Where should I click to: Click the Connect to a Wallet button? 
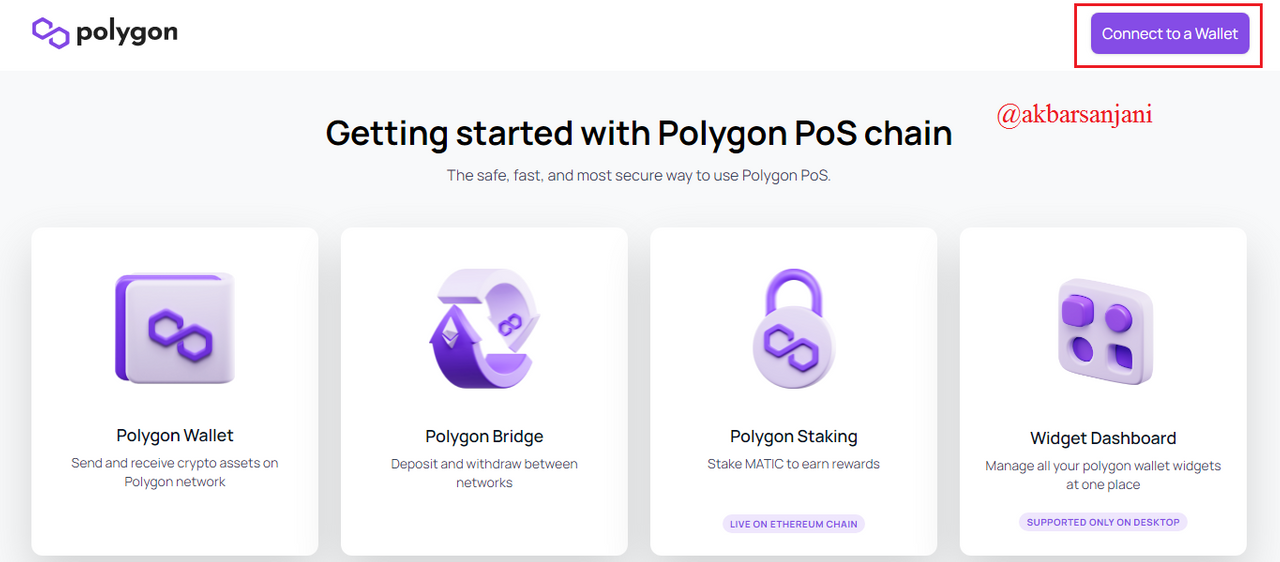(1170, 34)
